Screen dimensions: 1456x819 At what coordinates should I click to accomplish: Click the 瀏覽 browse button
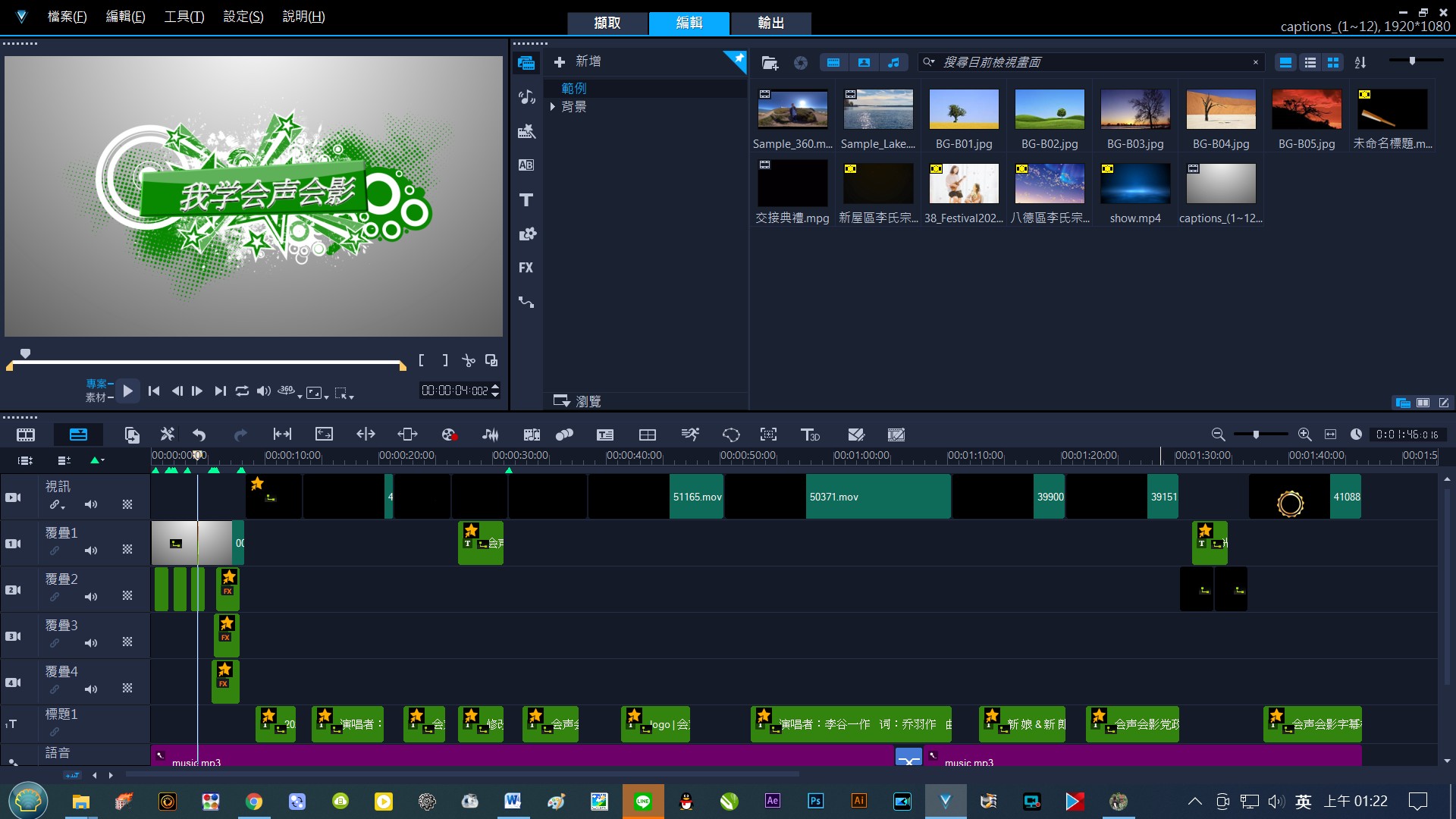coord(578,401)
